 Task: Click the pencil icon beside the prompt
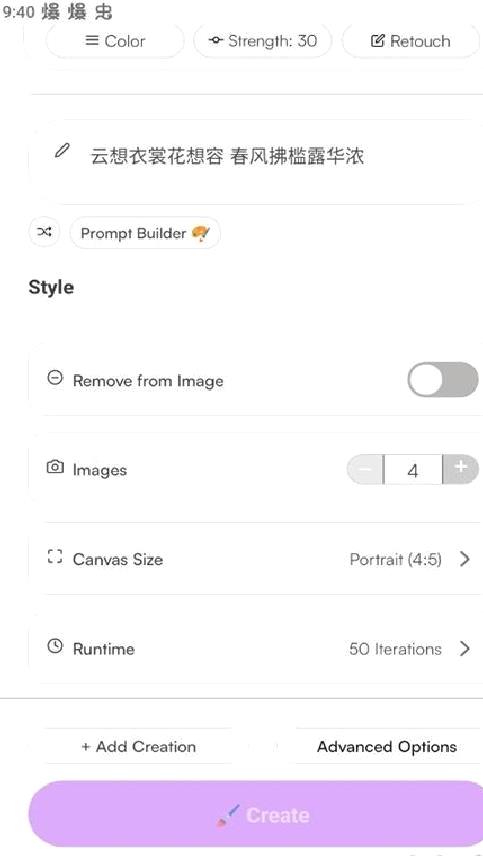coord(62,151)
